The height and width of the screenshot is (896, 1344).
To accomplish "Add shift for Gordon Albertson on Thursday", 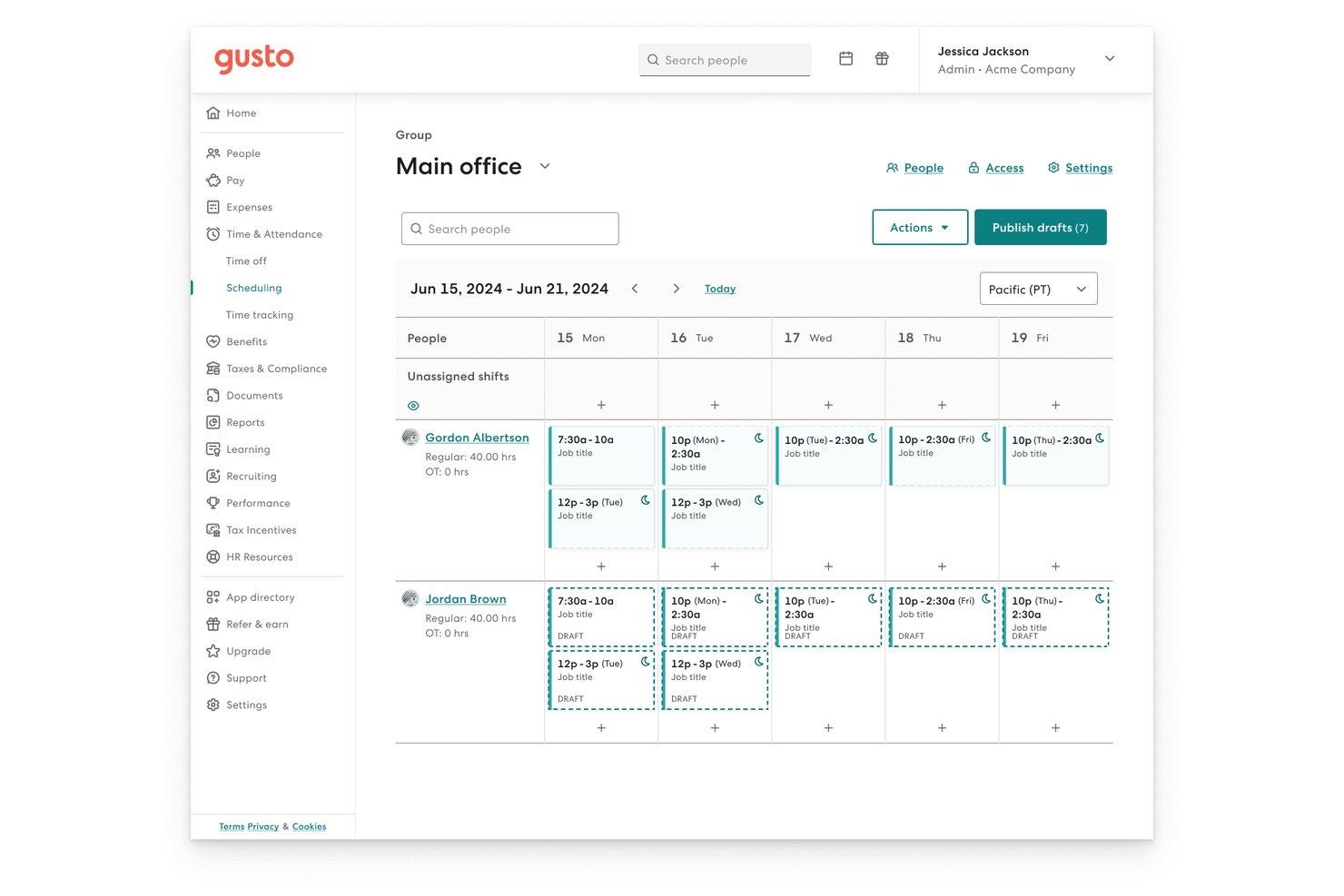I will coord(942,566).
